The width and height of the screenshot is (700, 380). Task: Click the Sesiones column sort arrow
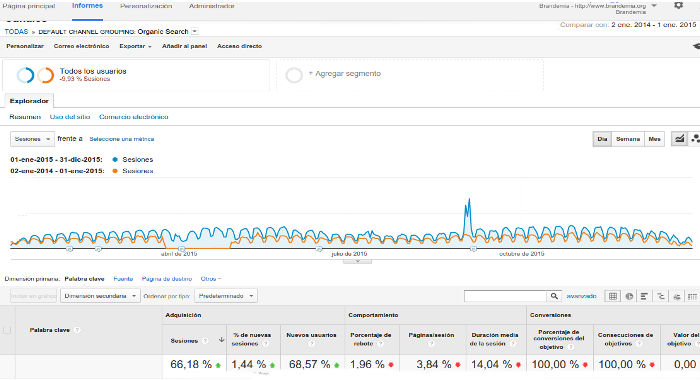(x=221, y=340)
